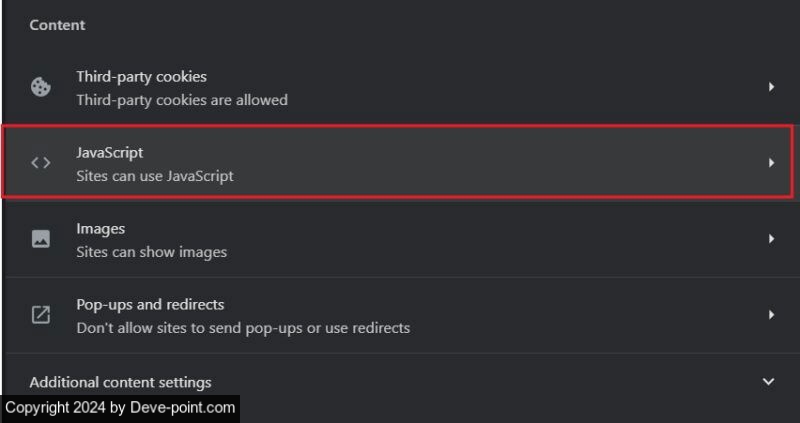The height and width of the screenshot is (423, 800).
Task: Open Images settings using its right arrow
Action: tap(771, 239)
